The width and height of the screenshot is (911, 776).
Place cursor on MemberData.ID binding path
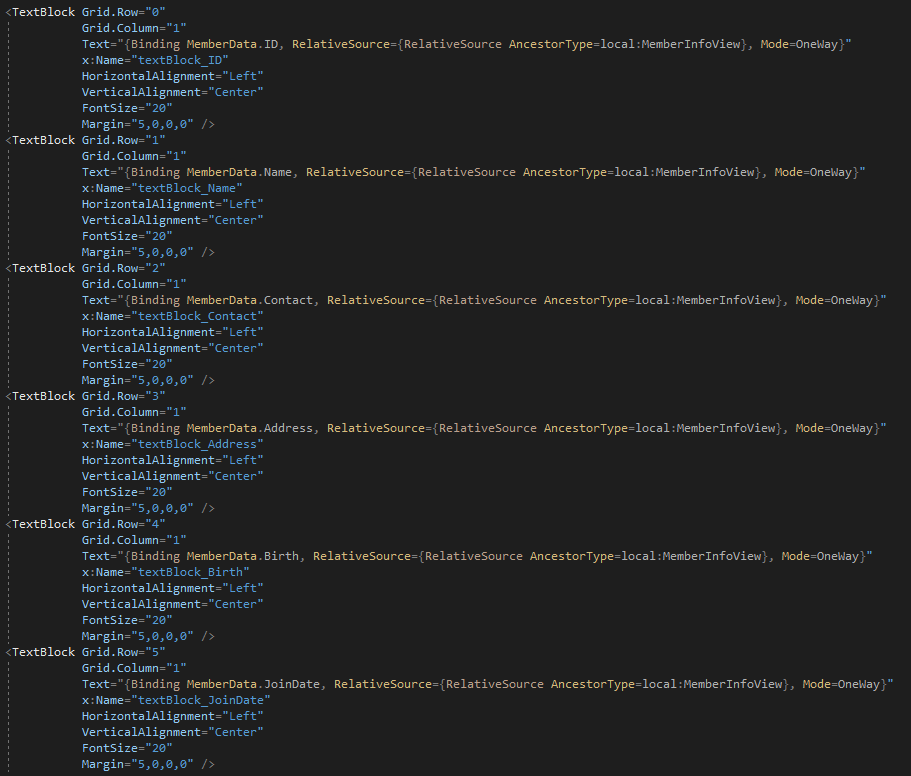pos(232,44)
